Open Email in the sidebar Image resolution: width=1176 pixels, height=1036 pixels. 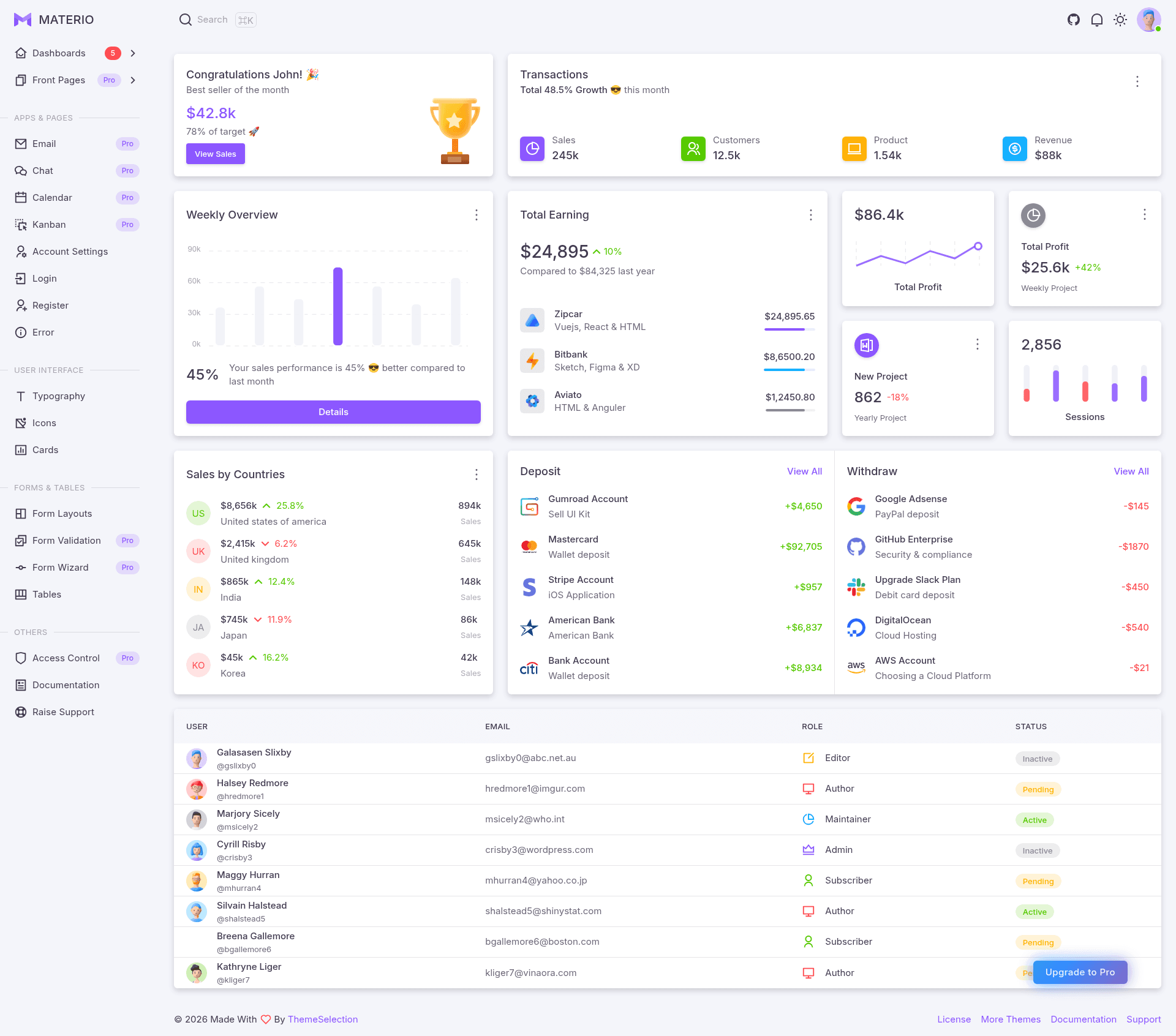click(77, 144)
